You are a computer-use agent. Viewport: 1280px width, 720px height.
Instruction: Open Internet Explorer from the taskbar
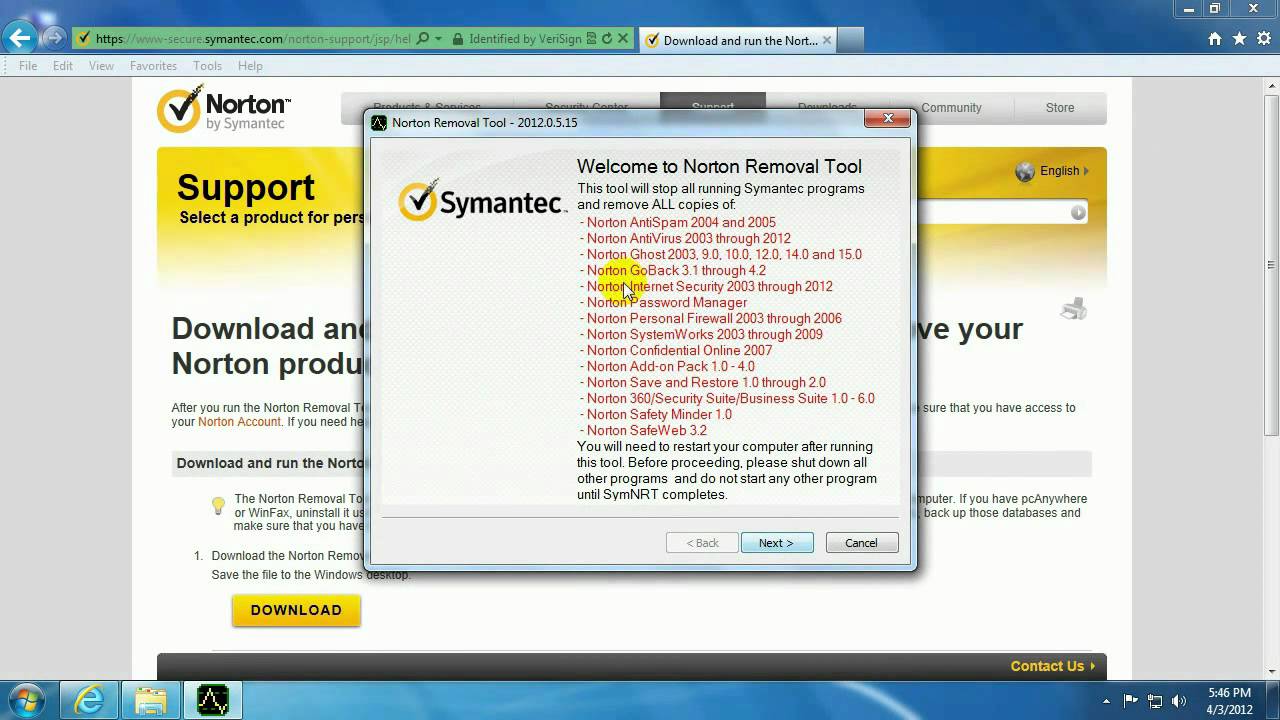[x=89, y=700]
